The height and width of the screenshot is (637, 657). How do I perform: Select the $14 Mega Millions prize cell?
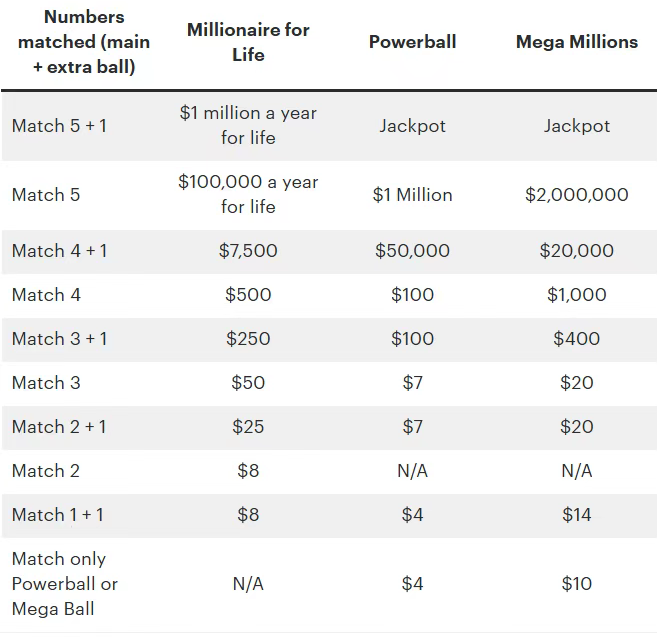tap(576, 515)
